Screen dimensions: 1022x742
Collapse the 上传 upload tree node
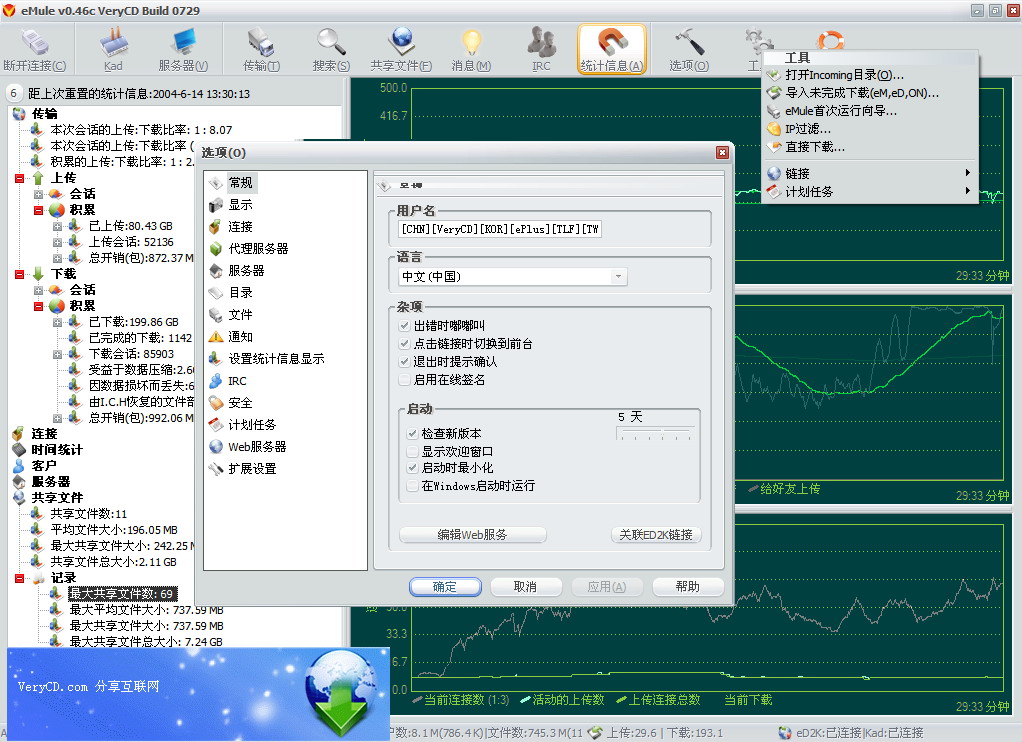[x=20, y=178]
